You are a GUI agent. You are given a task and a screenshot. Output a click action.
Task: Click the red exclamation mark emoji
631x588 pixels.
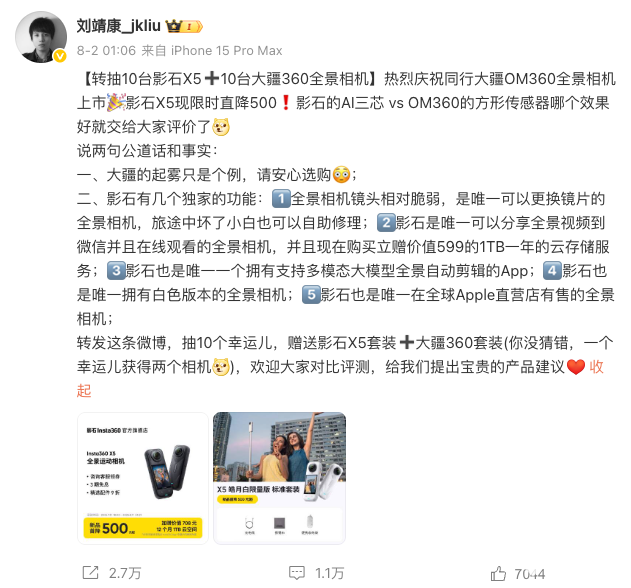point(286,103)
